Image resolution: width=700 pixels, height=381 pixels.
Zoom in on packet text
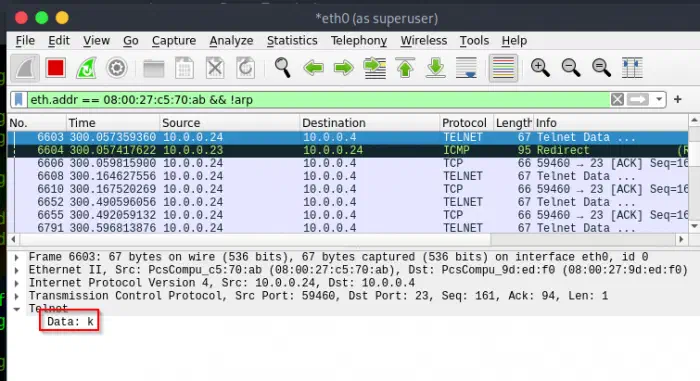pyautogui.click(x=540, y=68)
